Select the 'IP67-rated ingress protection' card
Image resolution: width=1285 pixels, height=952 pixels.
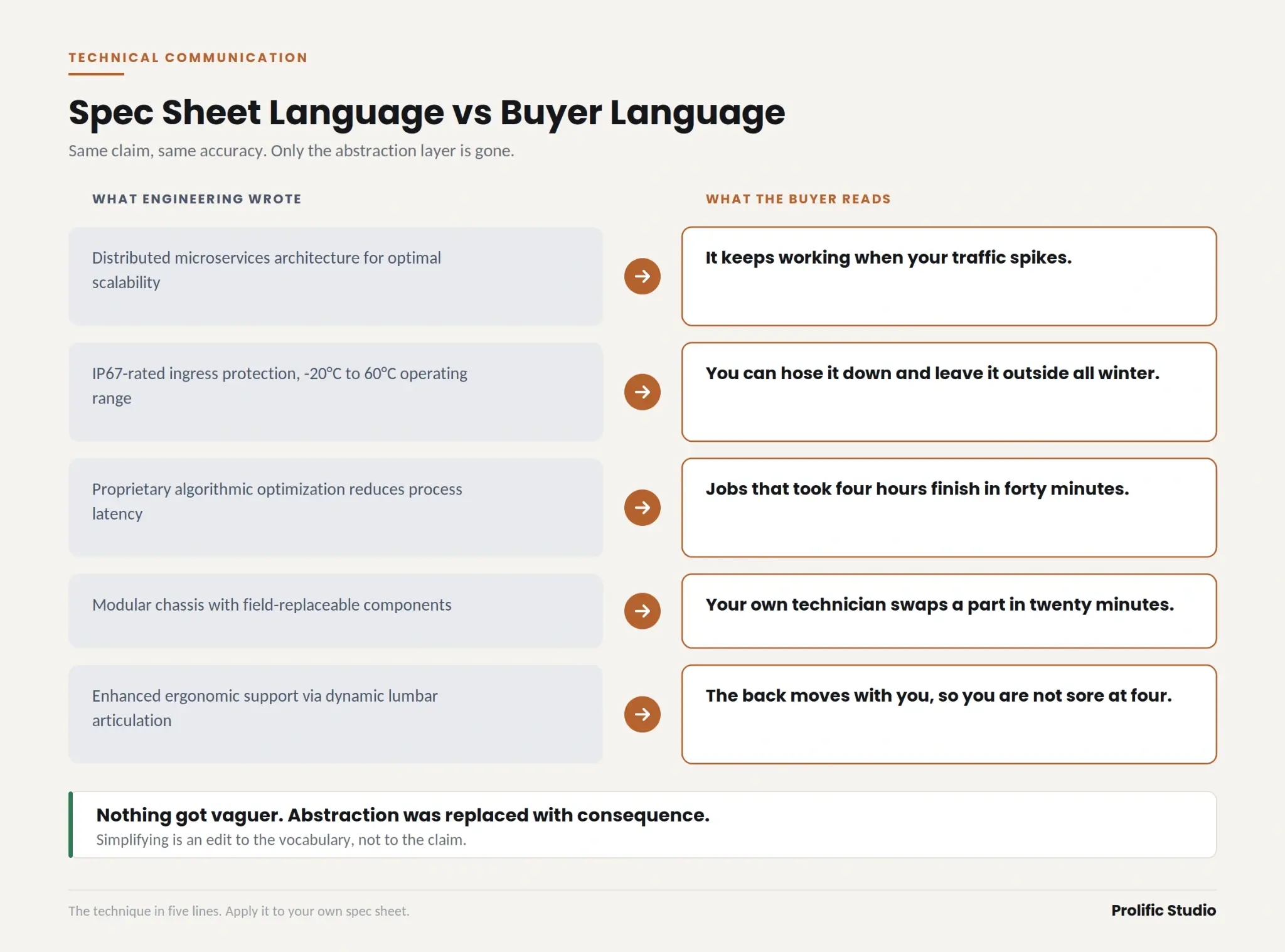tap(336, 392)
